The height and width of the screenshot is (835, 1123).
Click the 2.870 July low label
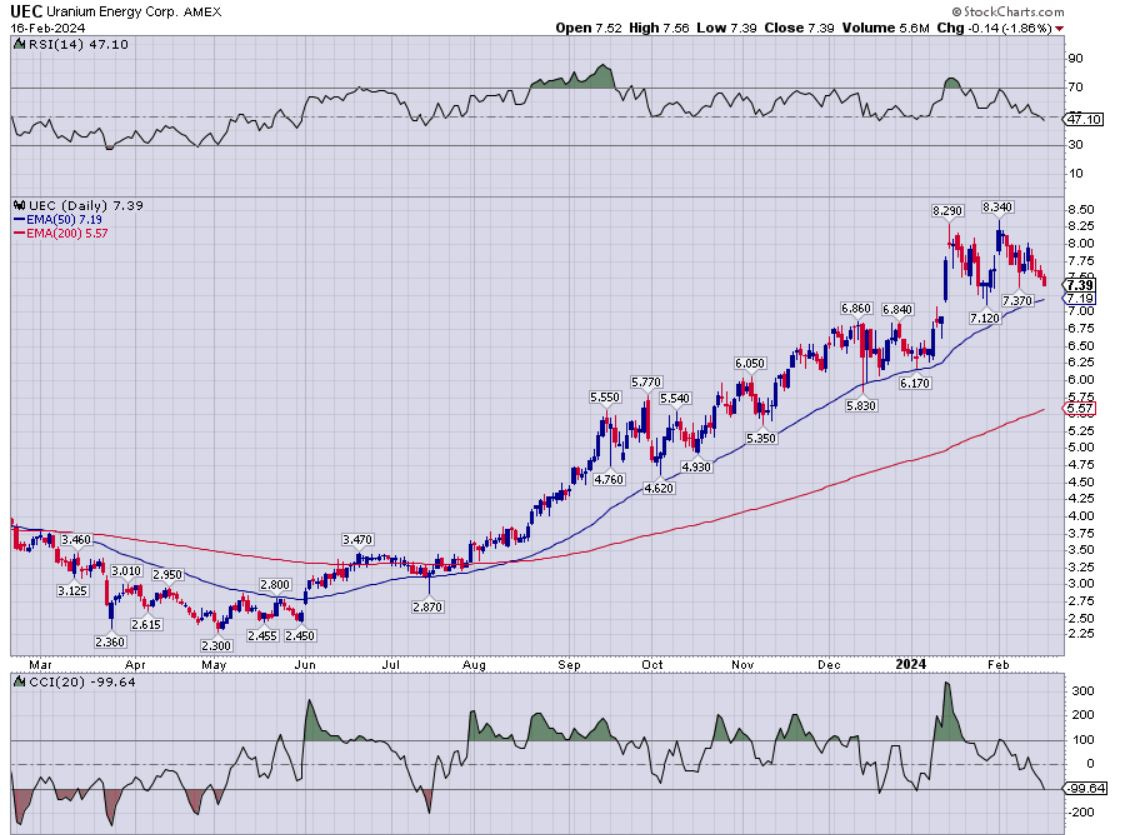(x=428, y=607)
